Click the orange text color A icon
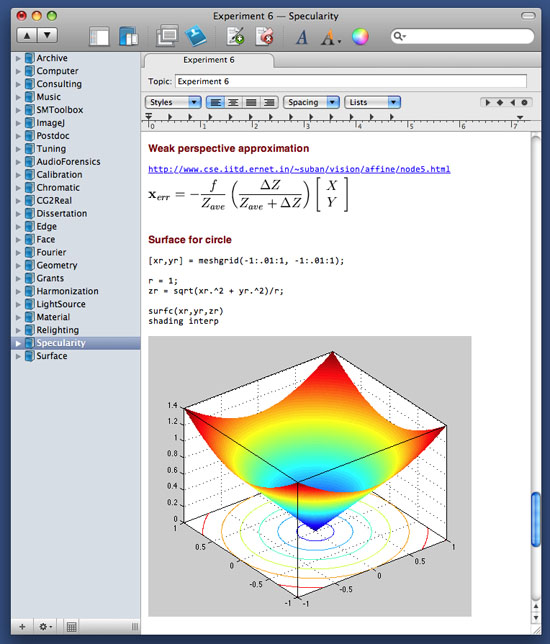This screenshot has height=644, width=550. (x=330, y=37)
